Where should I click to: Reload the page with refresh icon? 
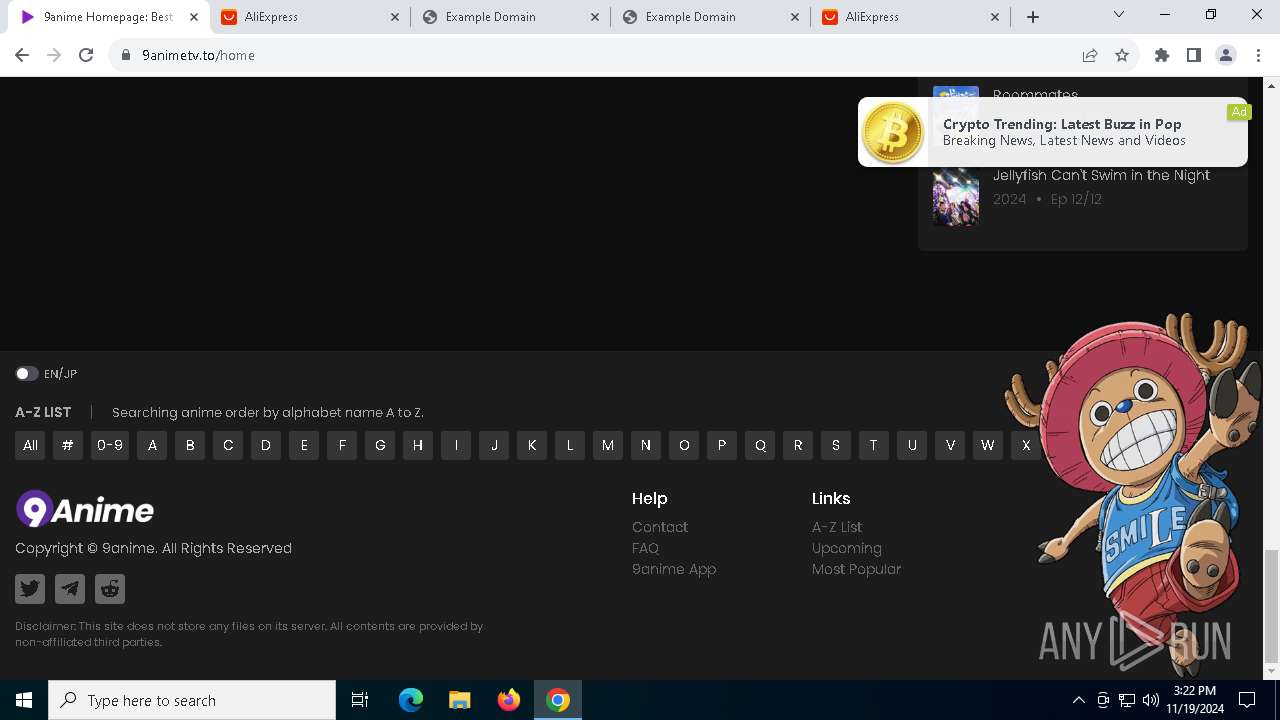point(86,55)
